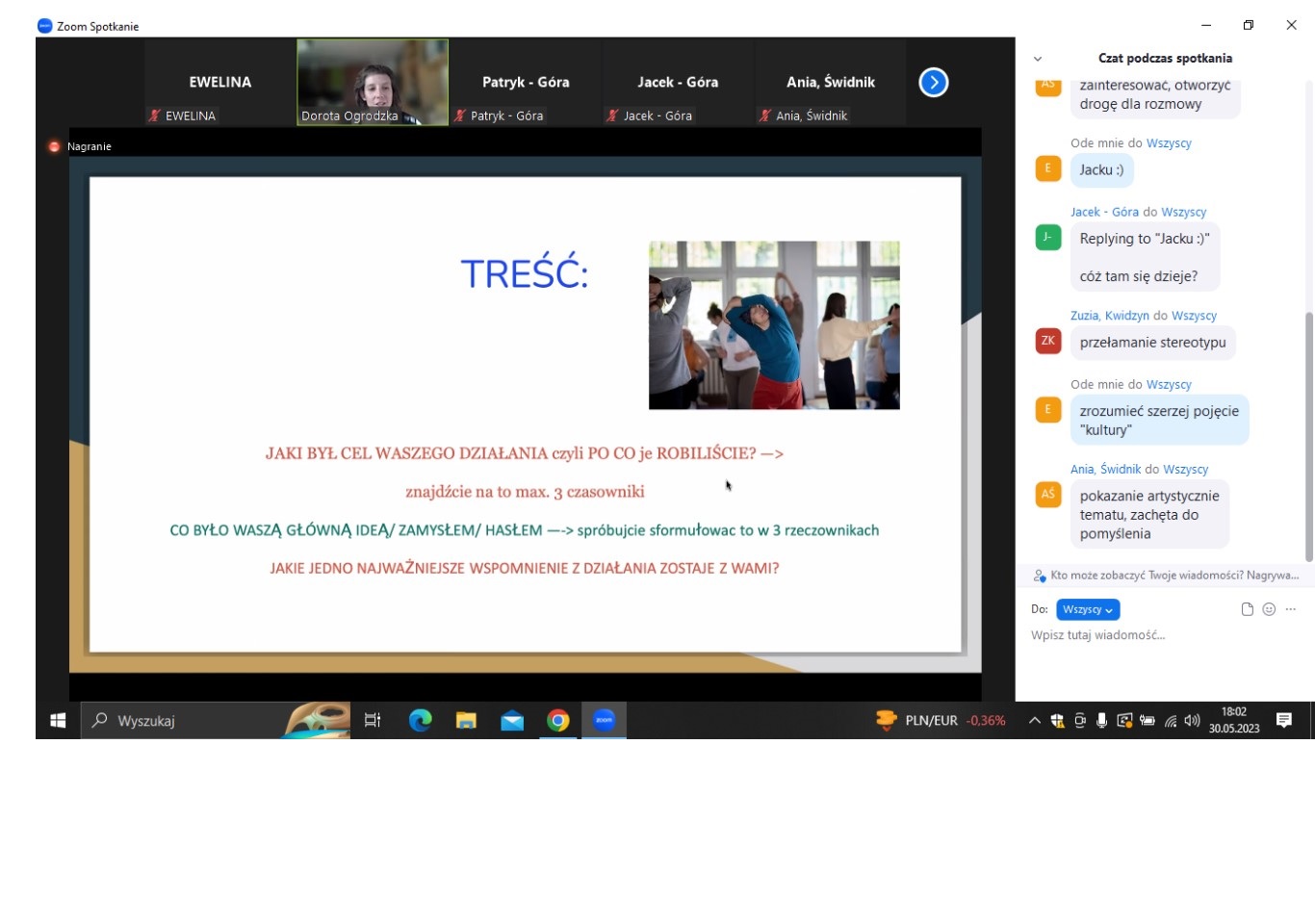This screenshot has height=924, width=1315.
Task: Open the file attachment icon in chat
Action: coord(1247,609)
